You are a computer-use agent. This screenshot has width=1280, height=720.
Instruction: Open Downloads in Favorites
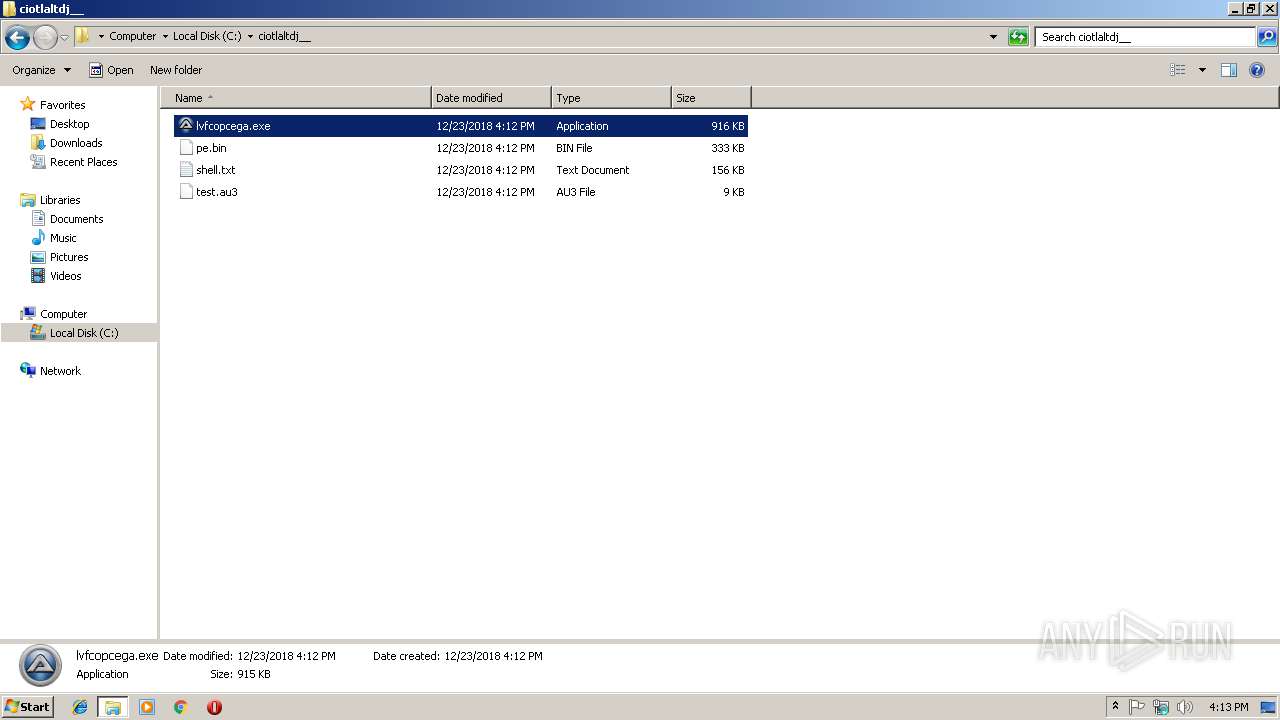pyautogui.click(x=76, y=143)
